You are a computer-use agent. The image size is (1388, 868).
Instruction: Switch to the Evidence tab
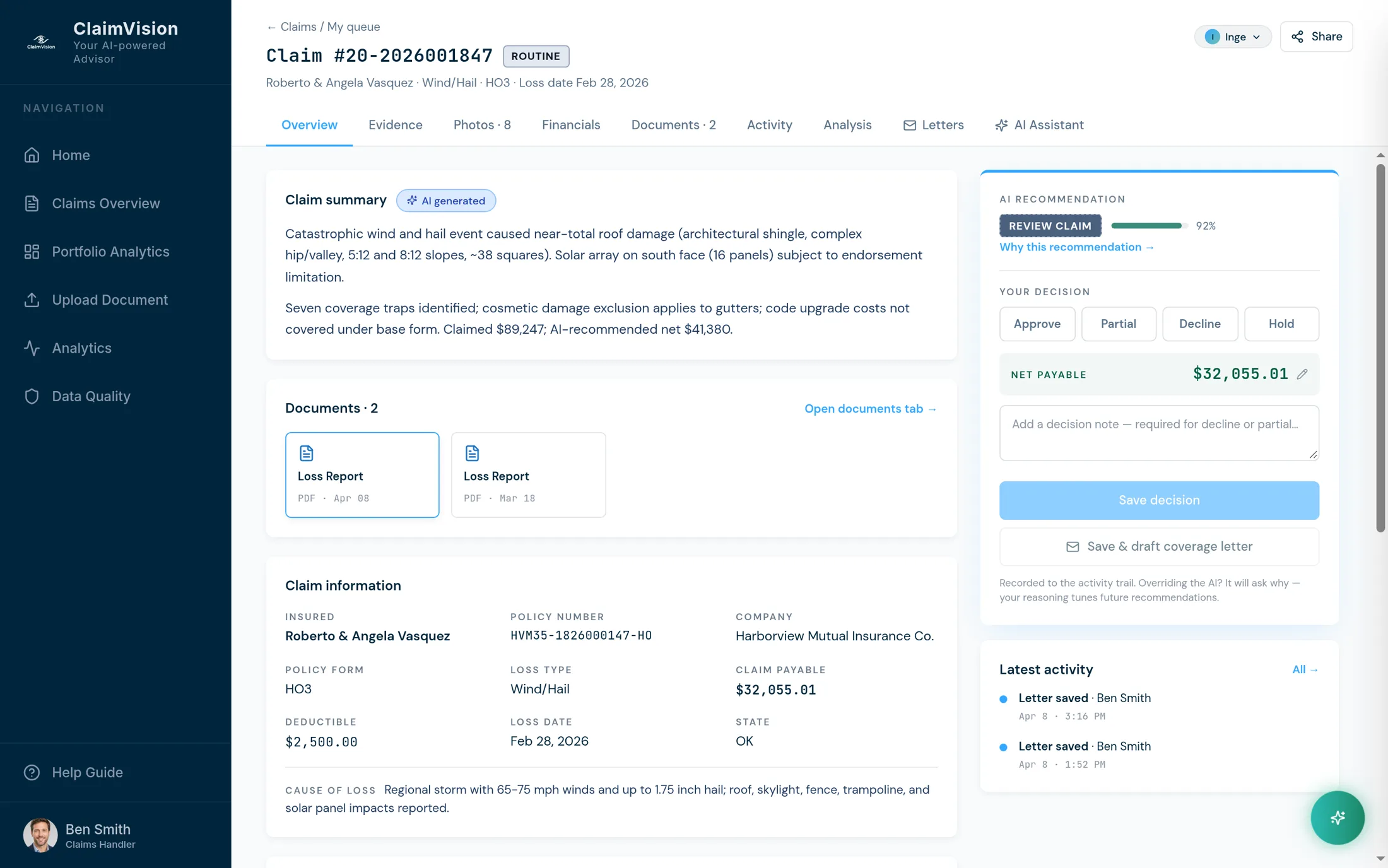395,125
